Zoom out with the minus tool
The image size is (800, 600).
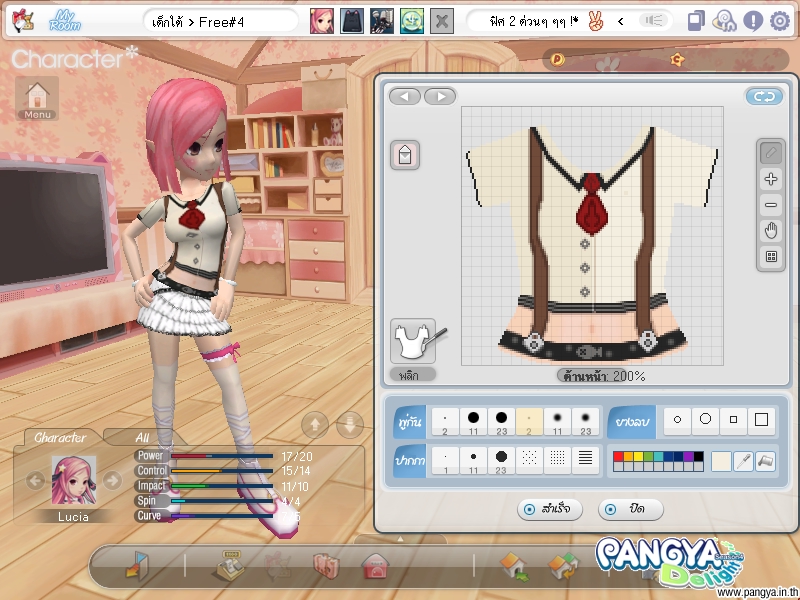(771, 205)
